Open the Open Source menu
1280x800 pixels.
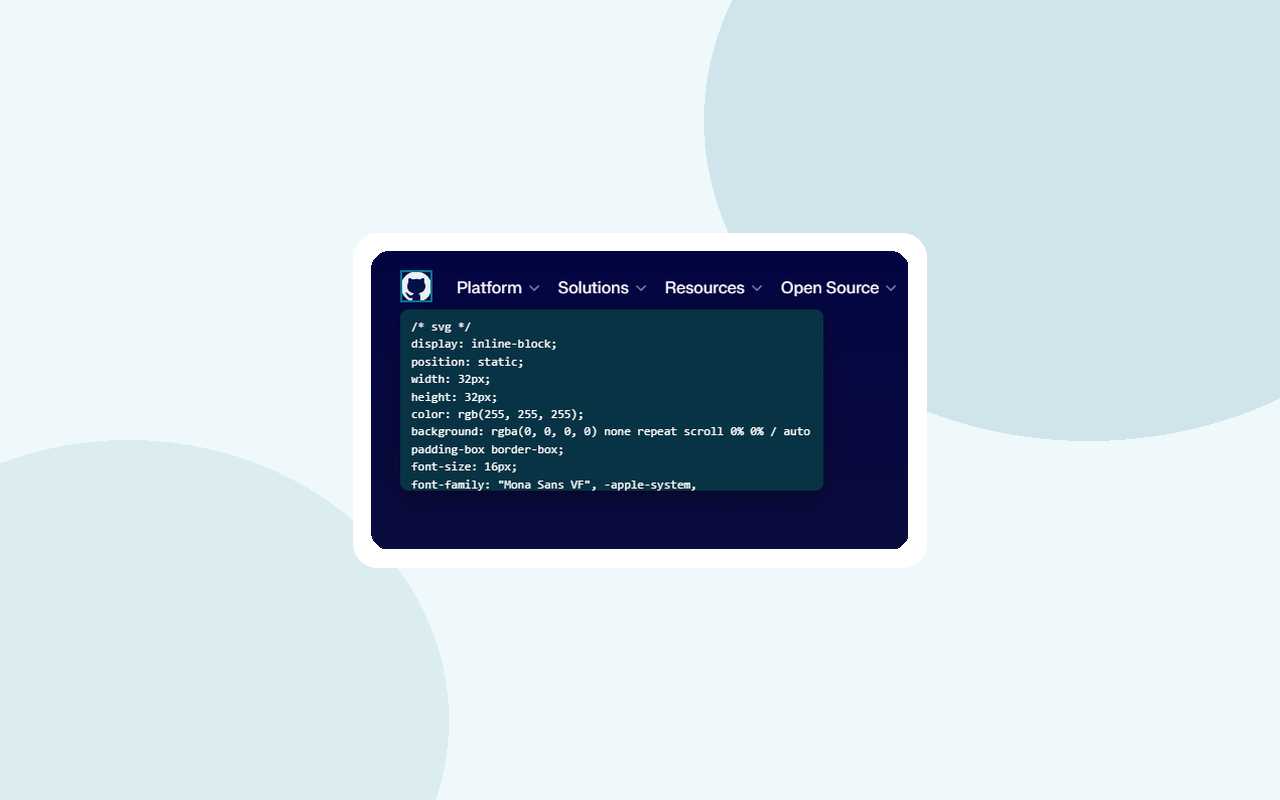[838, 288]
